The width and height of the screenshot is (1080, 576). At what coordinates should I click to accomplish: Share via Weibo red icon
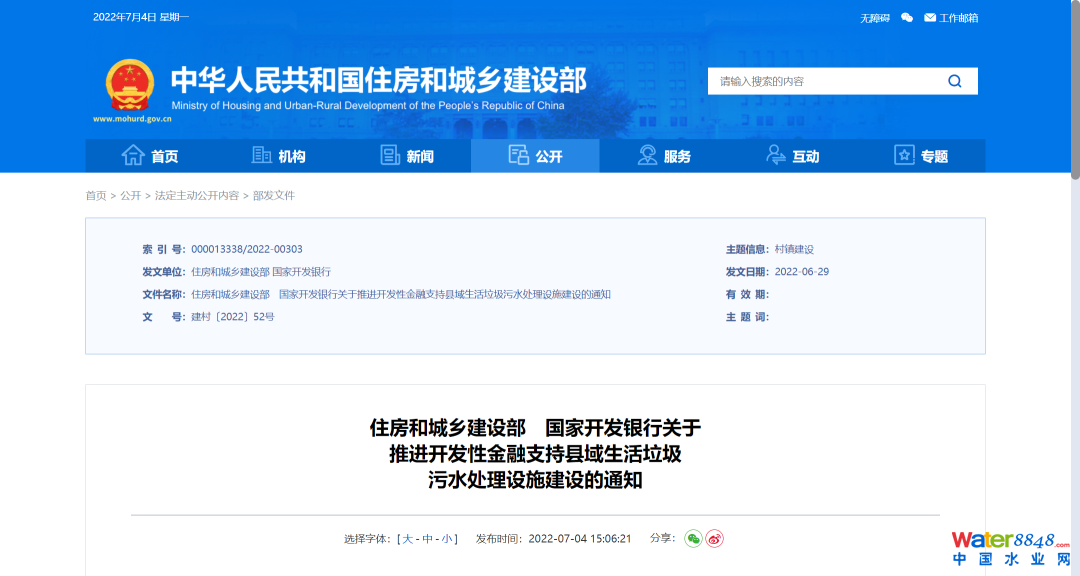[714, 539]
